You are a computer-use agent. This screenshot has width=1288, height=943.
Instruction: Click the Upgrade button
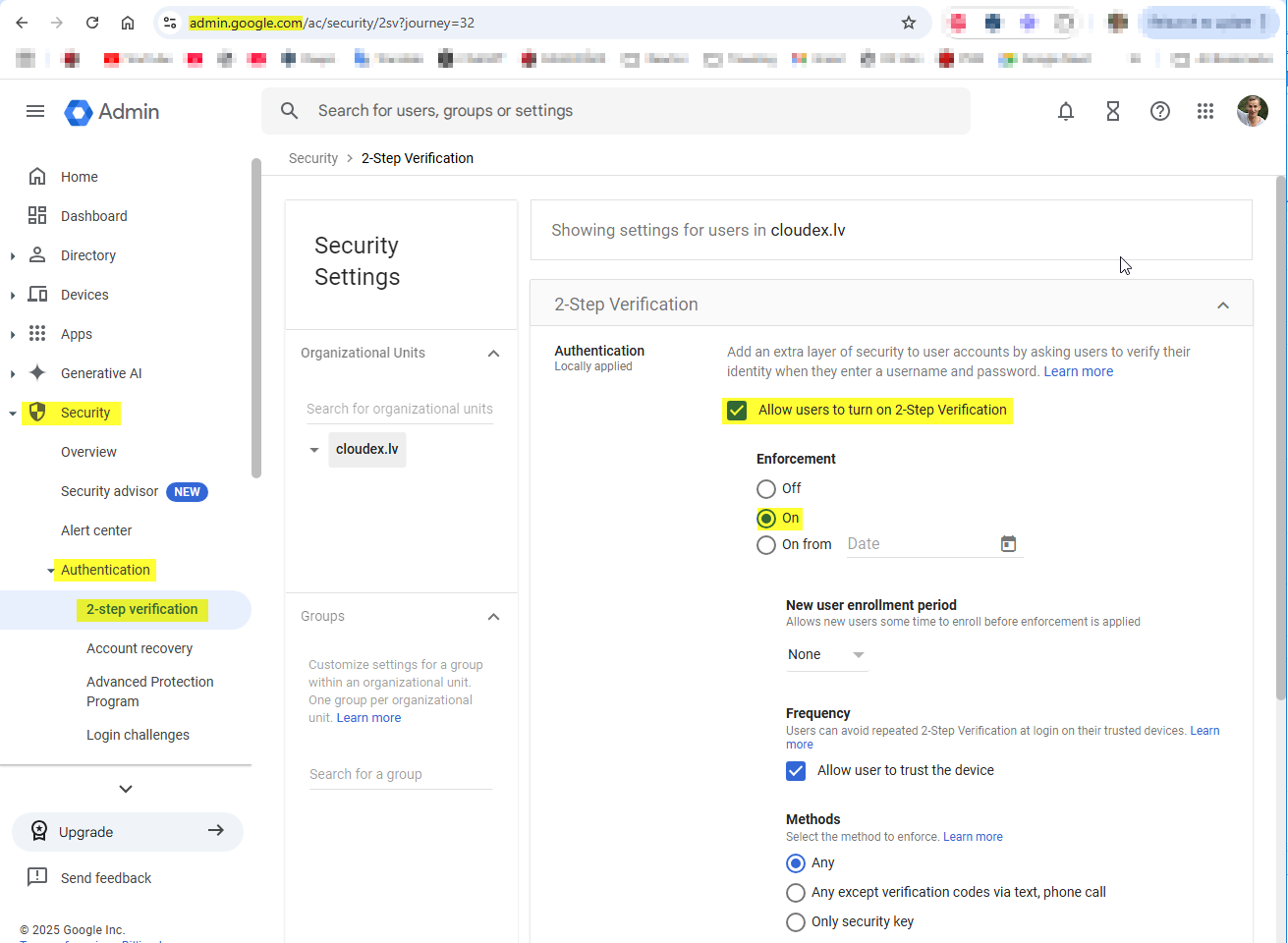tap(128, 832)
